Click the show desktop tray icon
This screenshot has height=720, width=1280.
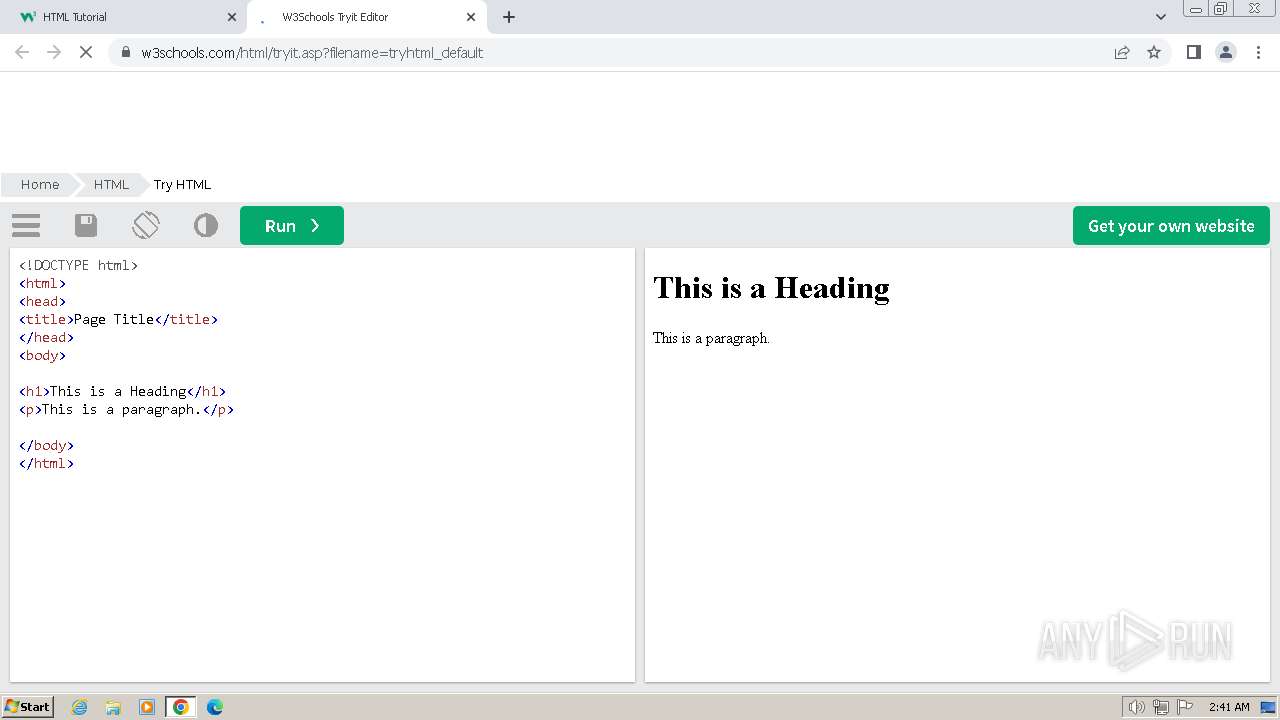[x=1269, y=707]
